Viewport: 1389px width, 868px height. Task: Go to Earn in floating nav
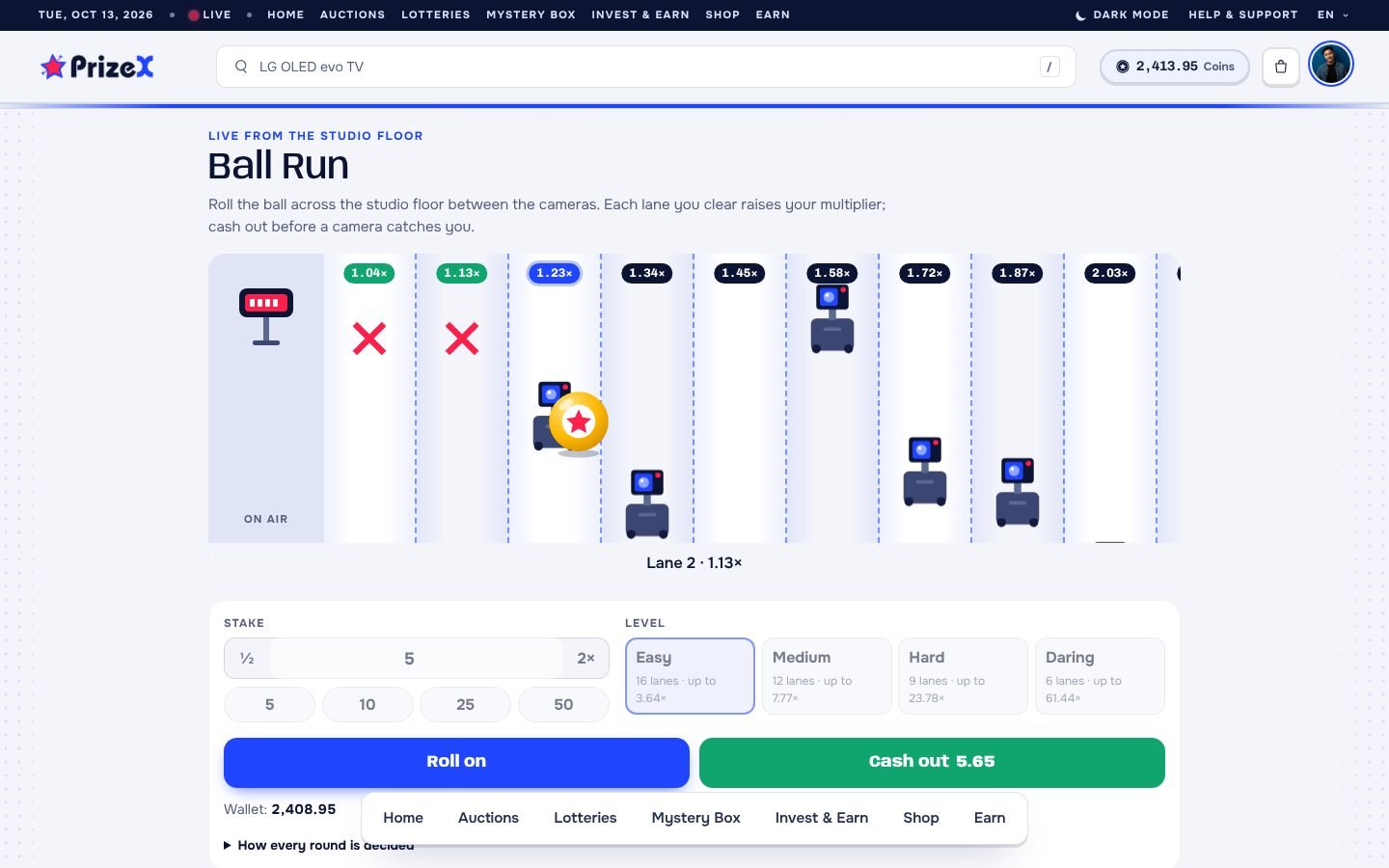pos(990,818)
